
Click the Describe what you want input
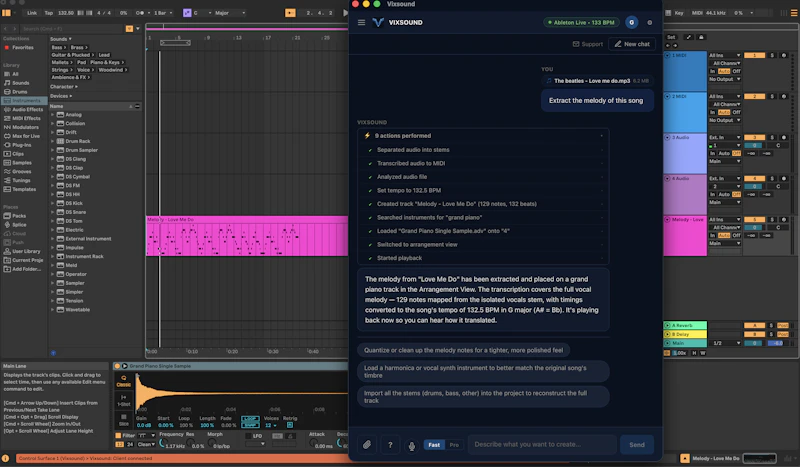542,445
